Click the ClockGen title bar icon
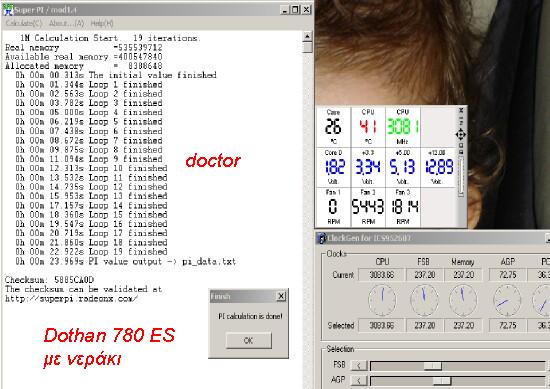This screenshot has height=389, width=550. [321, 238]
